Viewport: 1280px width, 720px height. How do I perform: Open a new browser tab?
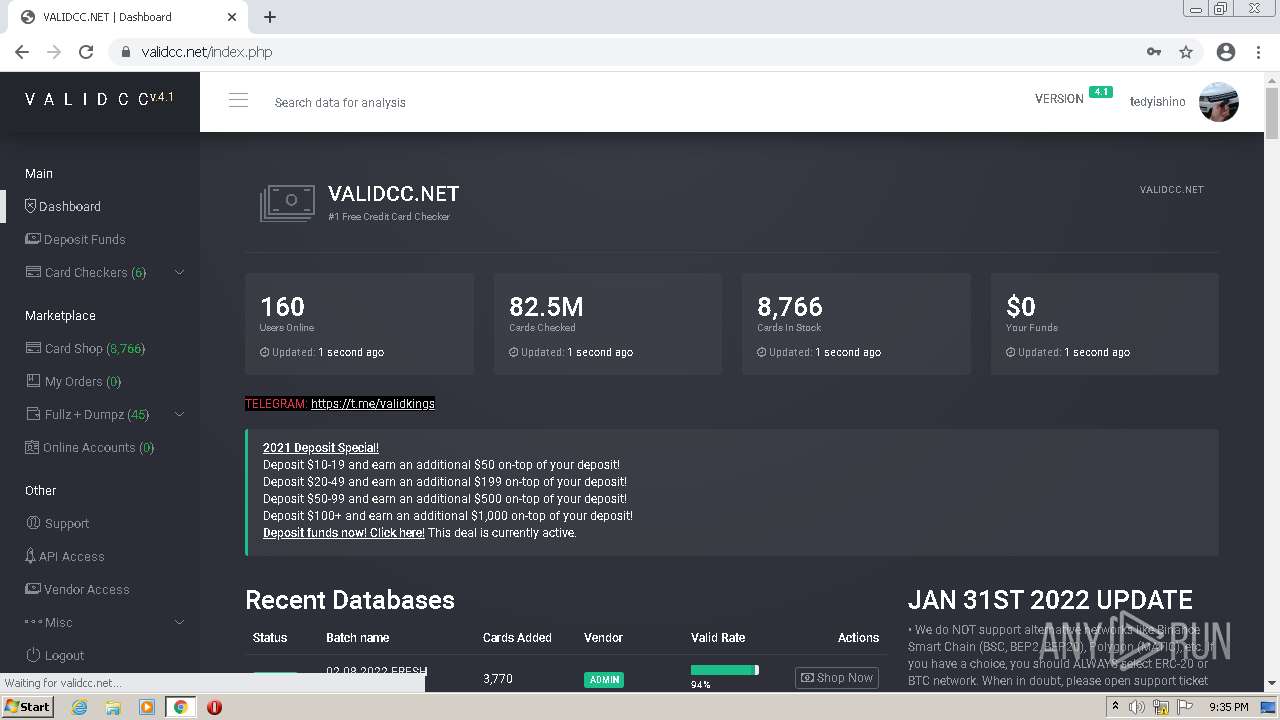click(270, 17)
